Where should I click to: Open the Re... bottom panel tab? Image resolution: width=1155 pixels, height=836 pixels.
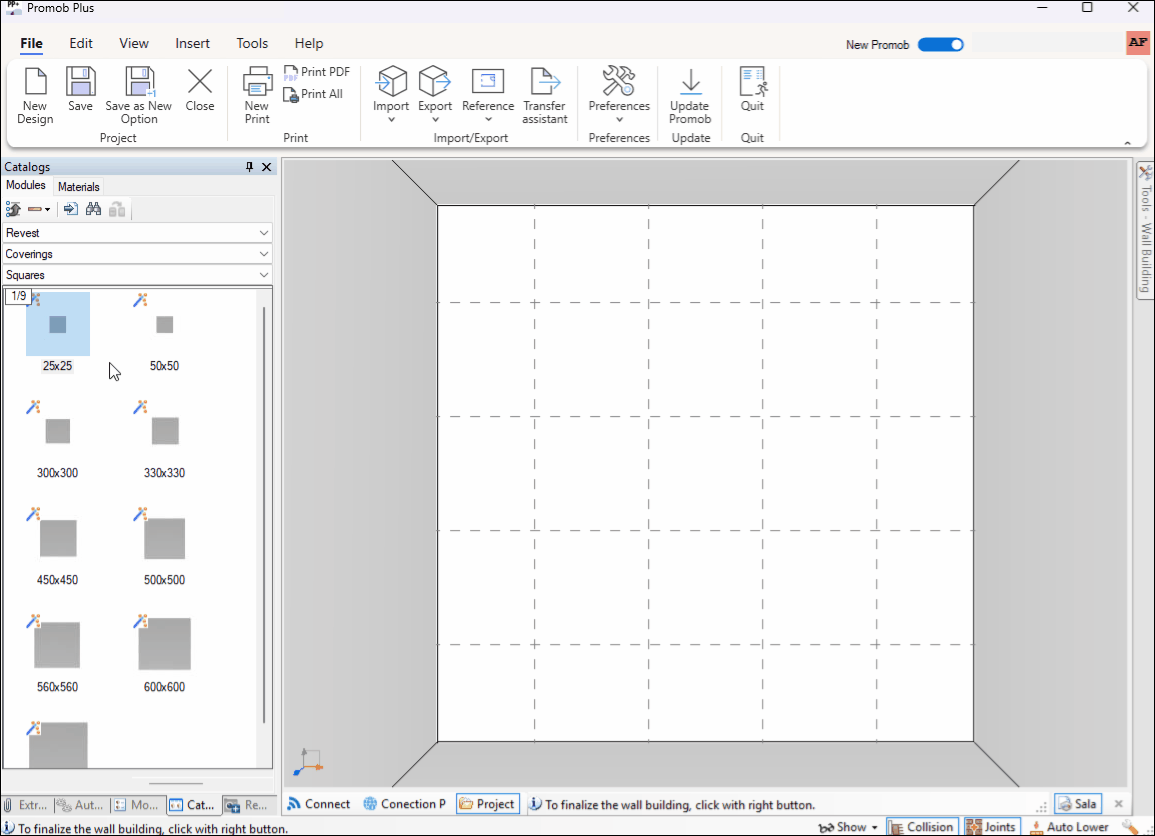point(248,805)
